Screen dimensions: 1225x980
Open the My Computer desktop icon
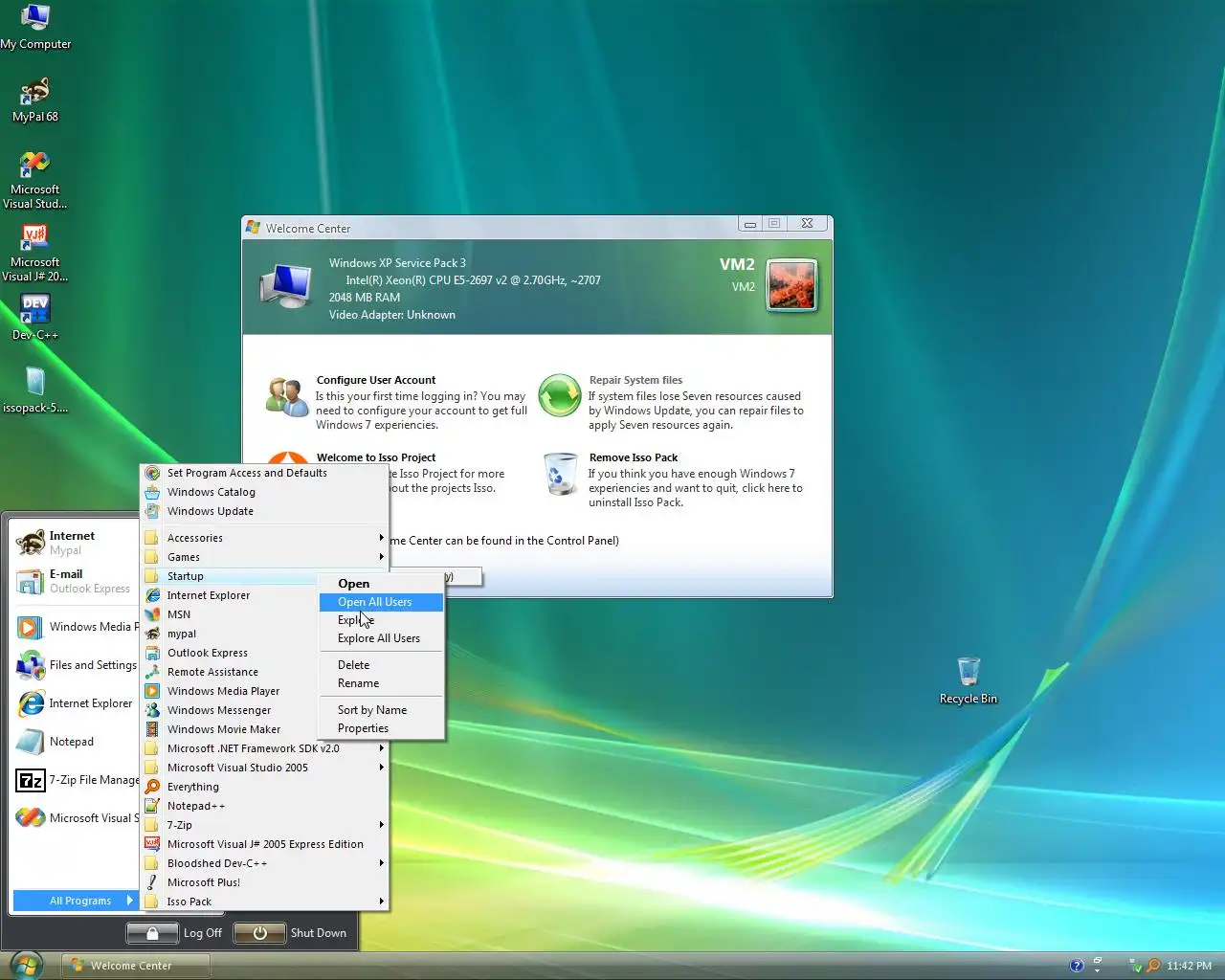pos(35,27)
